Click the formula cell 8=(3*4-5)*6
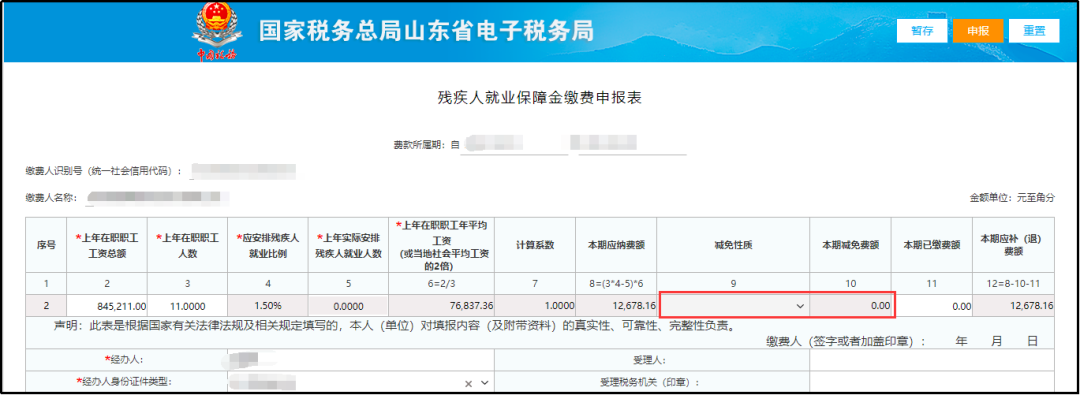Image resolution: width=1080 pixels, height=395 pixels. point(616,283)
